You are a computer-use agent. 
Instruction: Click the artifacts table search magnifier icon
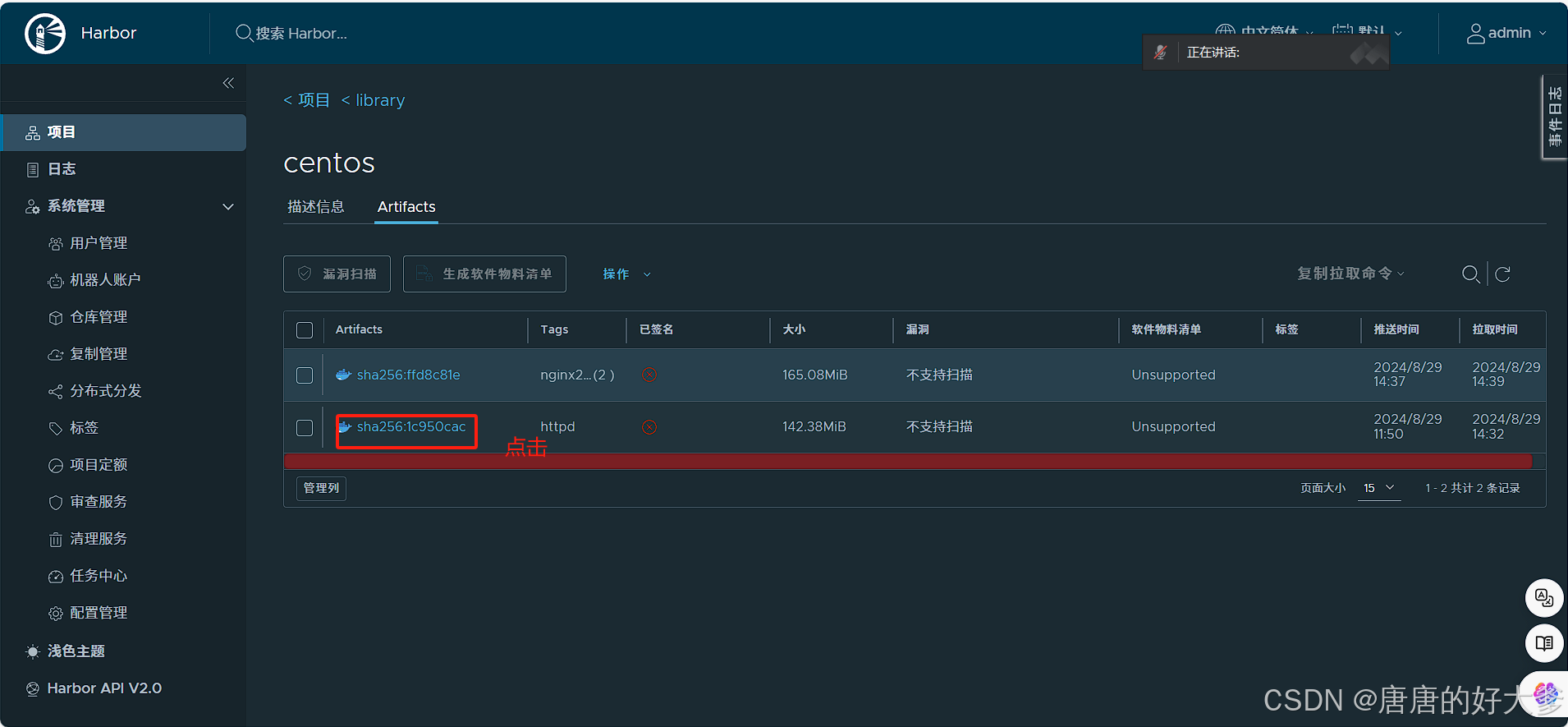tap(1471, 274)
